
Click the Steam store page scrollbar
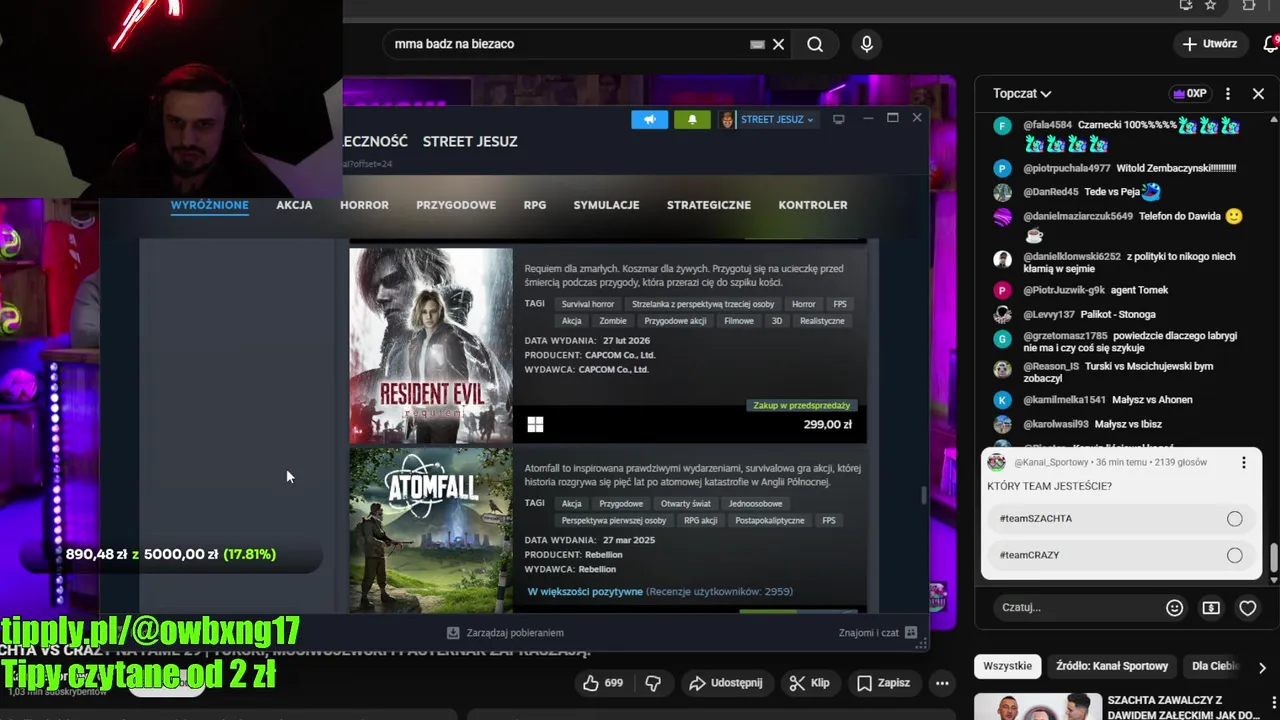923,495
